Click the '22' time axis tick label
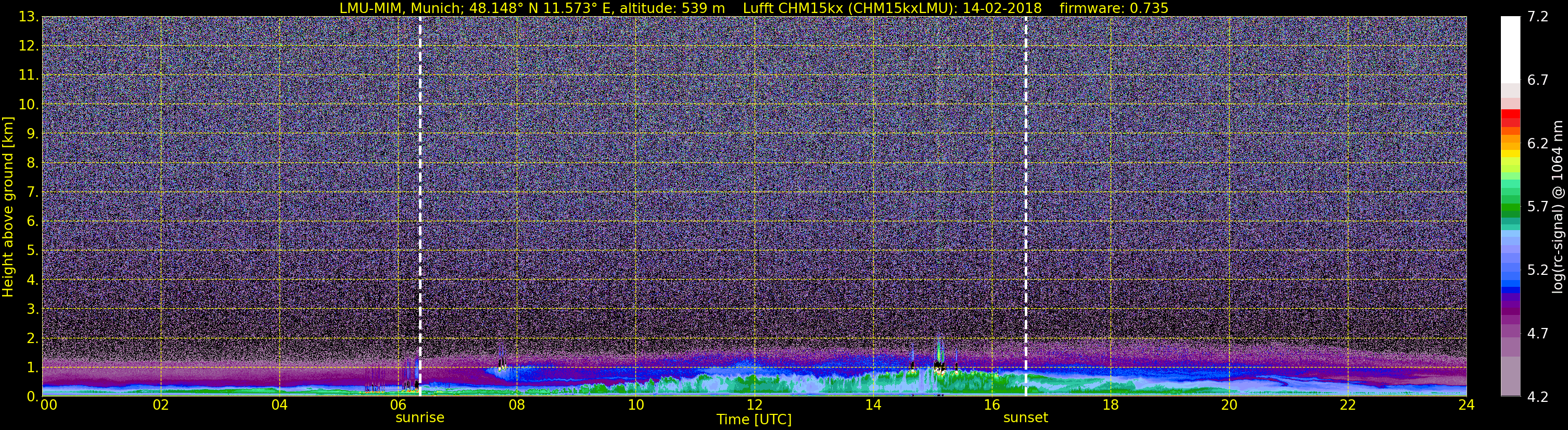1568x430 pixels. [1348, 404]
